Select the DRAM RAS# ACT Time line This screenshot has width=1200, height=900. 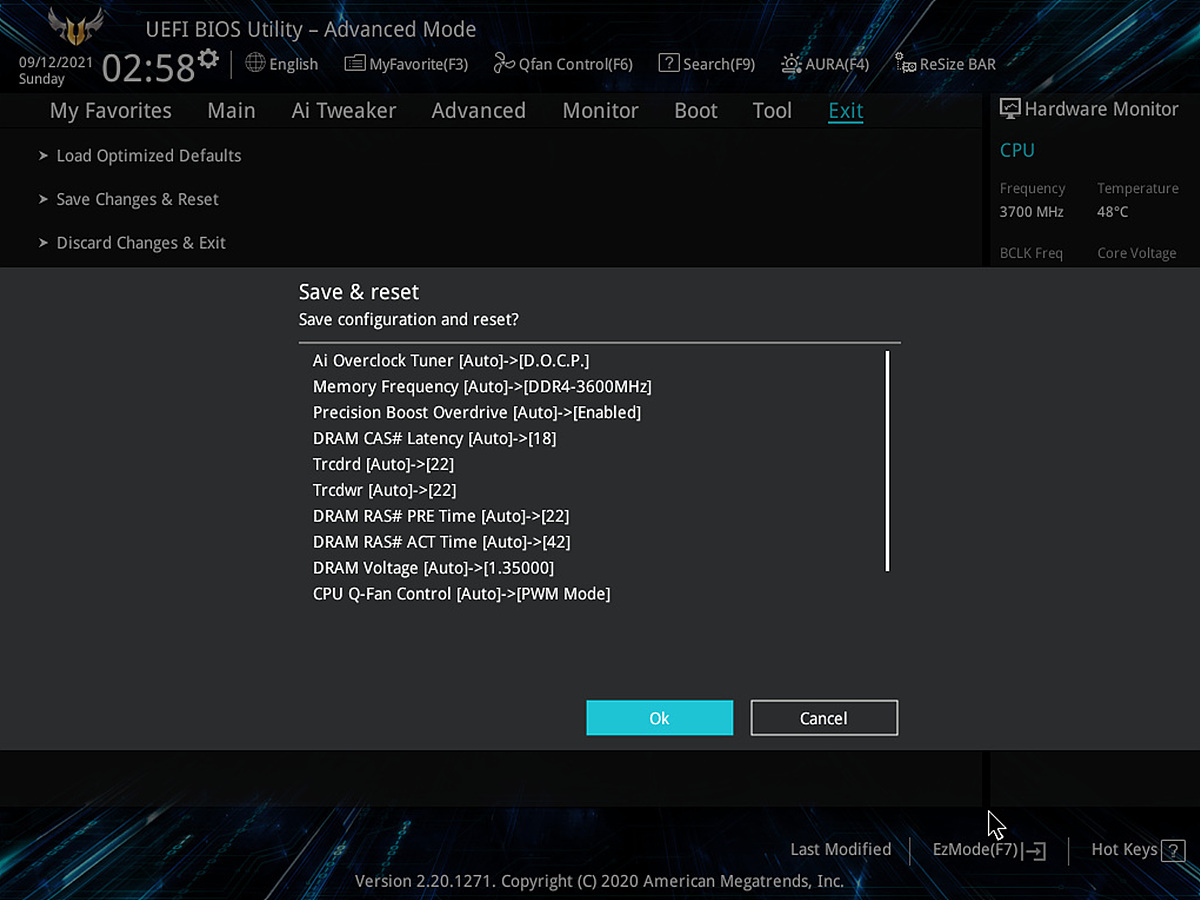[x=442, y=542]
